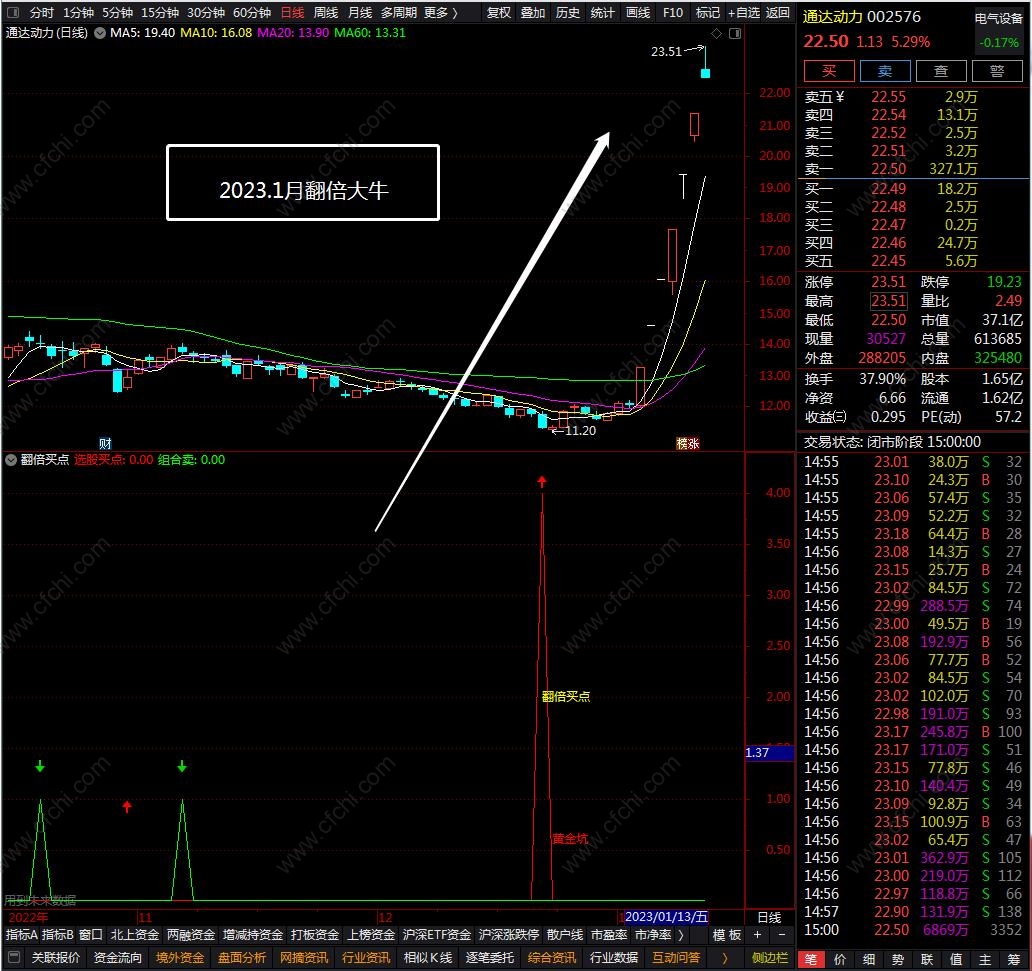
Task: Open the 相似K线 tab
Action: coord(428,957)
